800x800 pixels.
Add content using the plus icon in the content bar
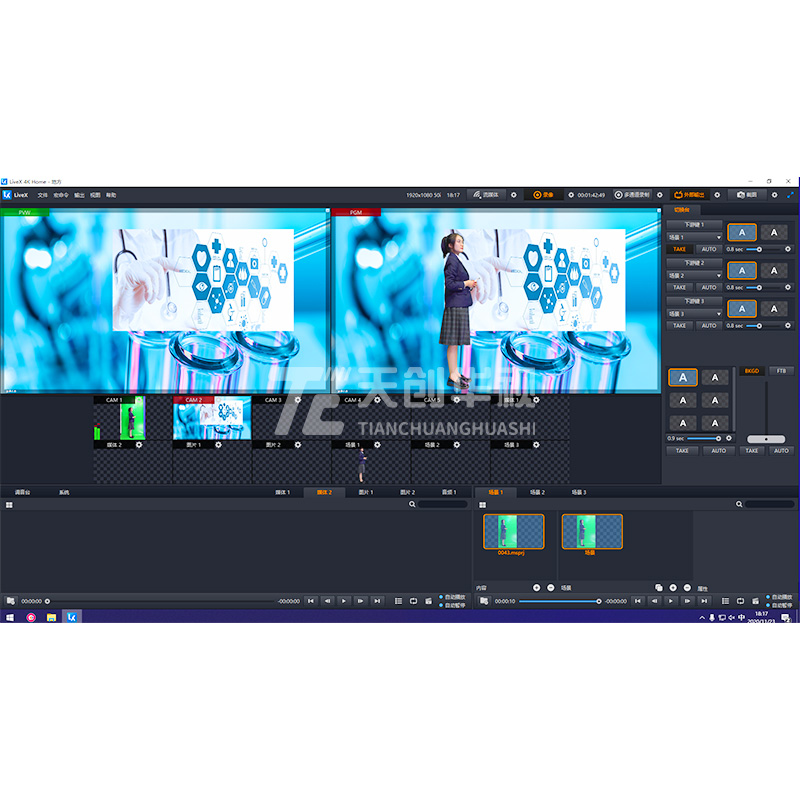pyautogui.click(x=536, y=588)
